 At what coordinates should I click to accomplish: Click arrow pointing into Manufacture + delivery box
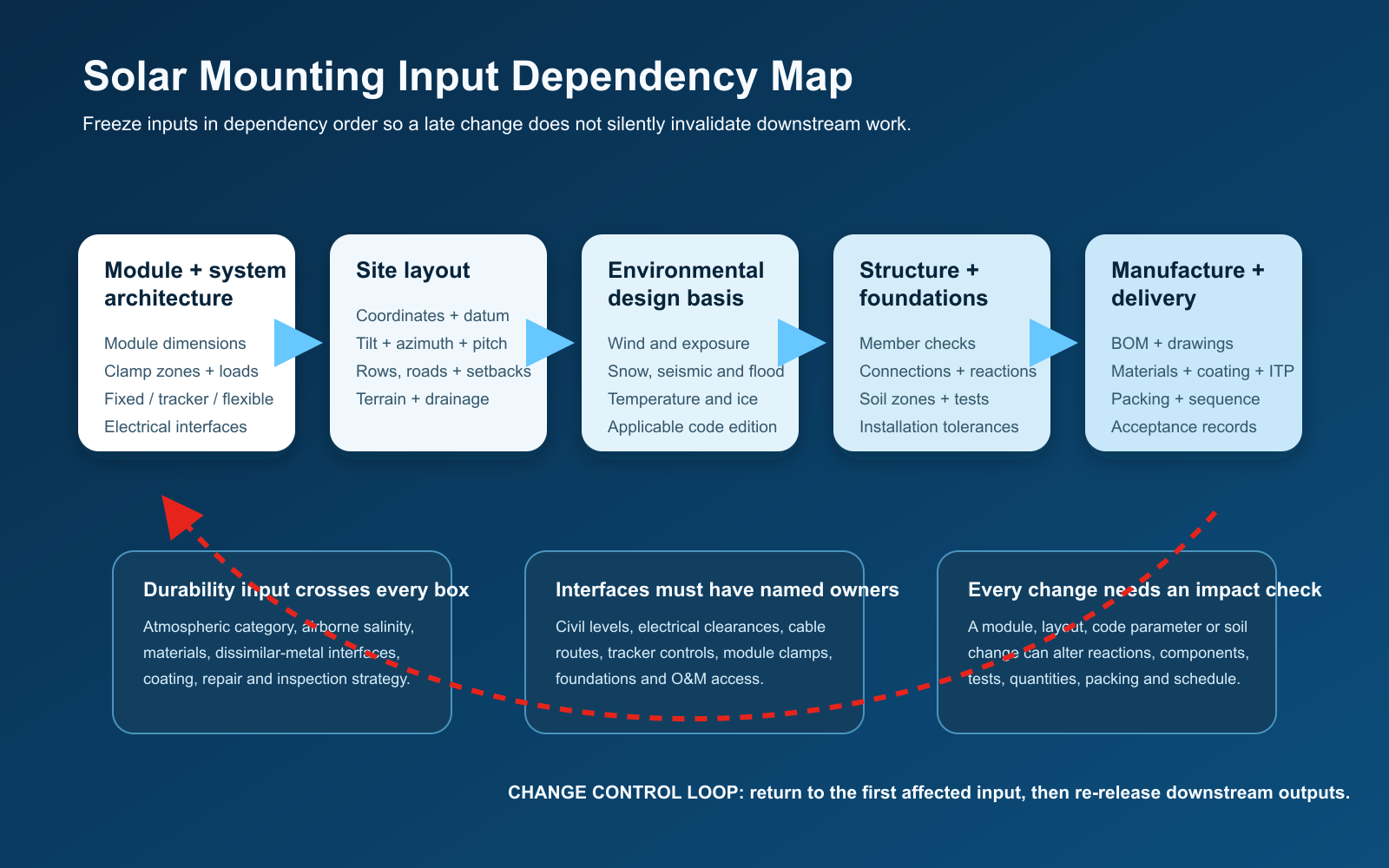pos(1053,343)
